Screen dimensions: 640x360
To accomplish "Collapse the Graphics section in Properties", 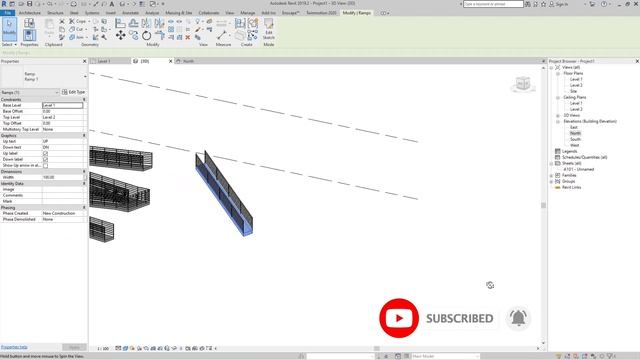I will 84,135.
